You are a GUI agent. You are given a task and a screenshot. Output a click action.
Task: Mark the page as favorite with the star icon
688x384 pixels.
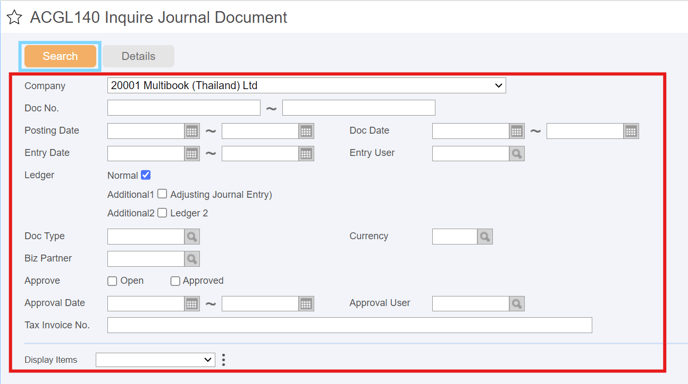tap(14, 18)
